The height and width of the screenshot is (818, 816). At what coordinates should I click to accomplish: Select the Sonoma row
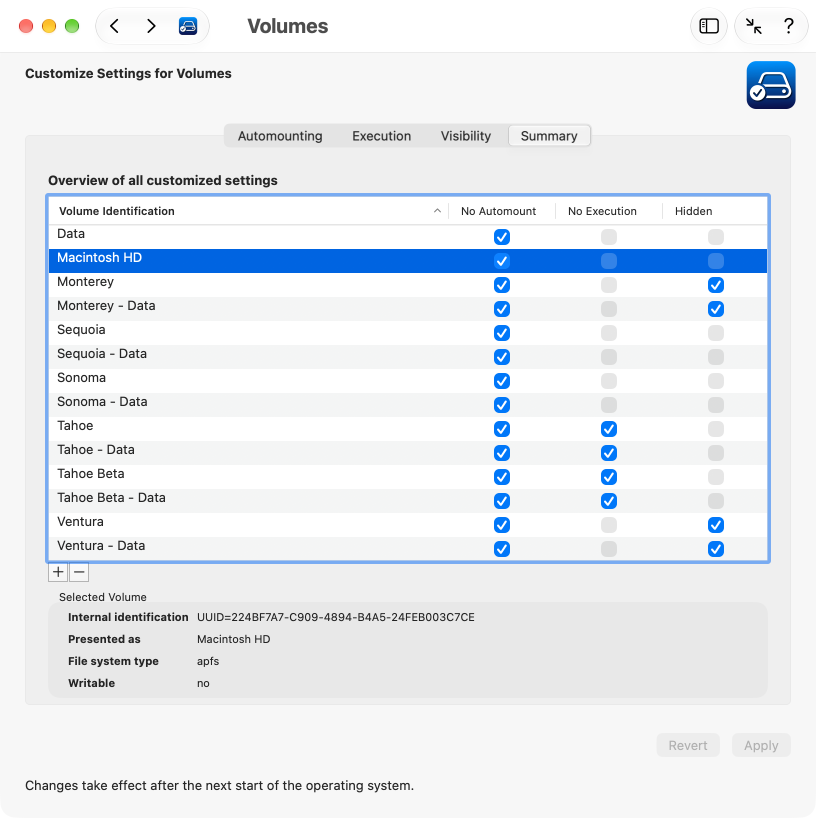[408, 381]
